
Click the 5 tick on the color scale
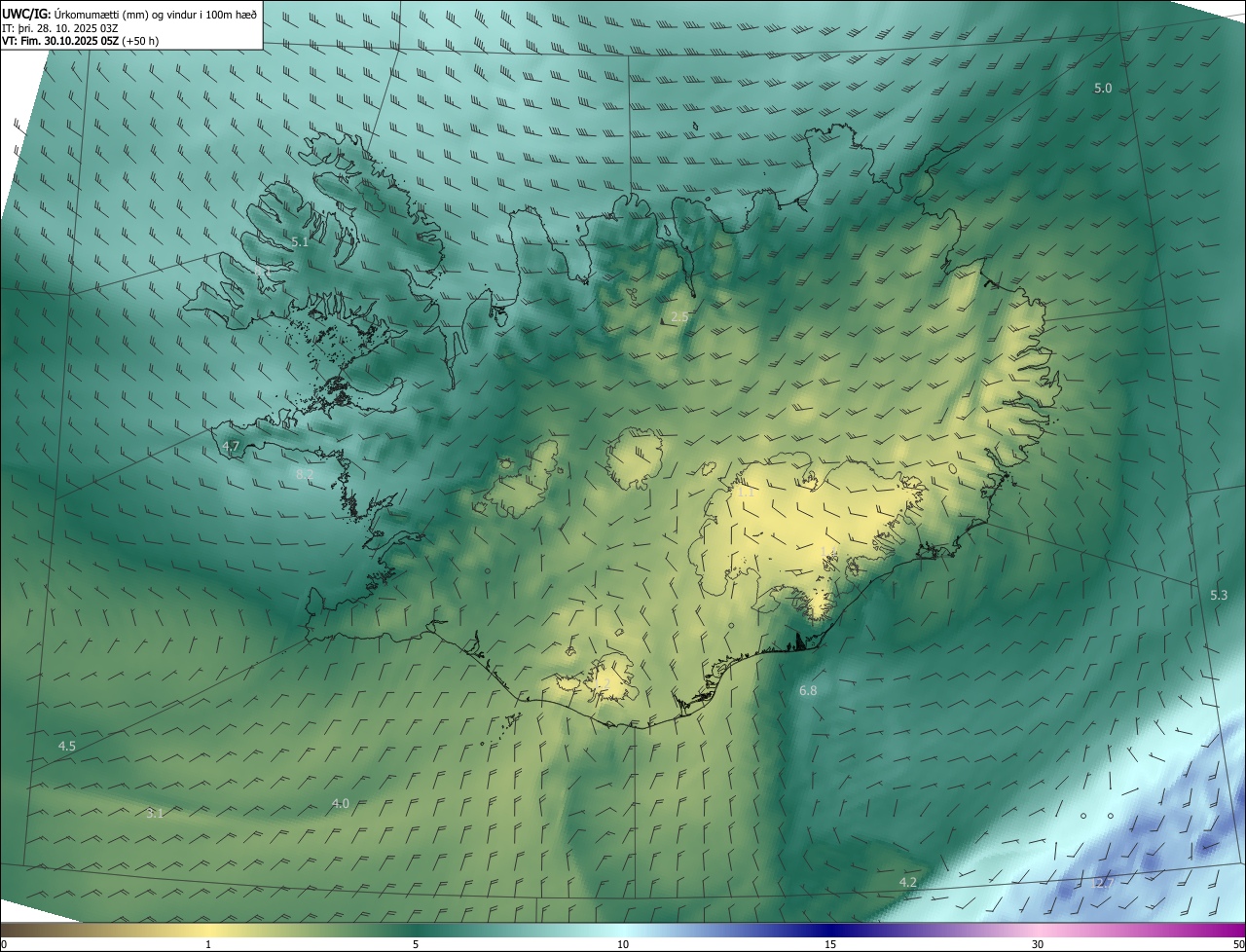[416, 944]
